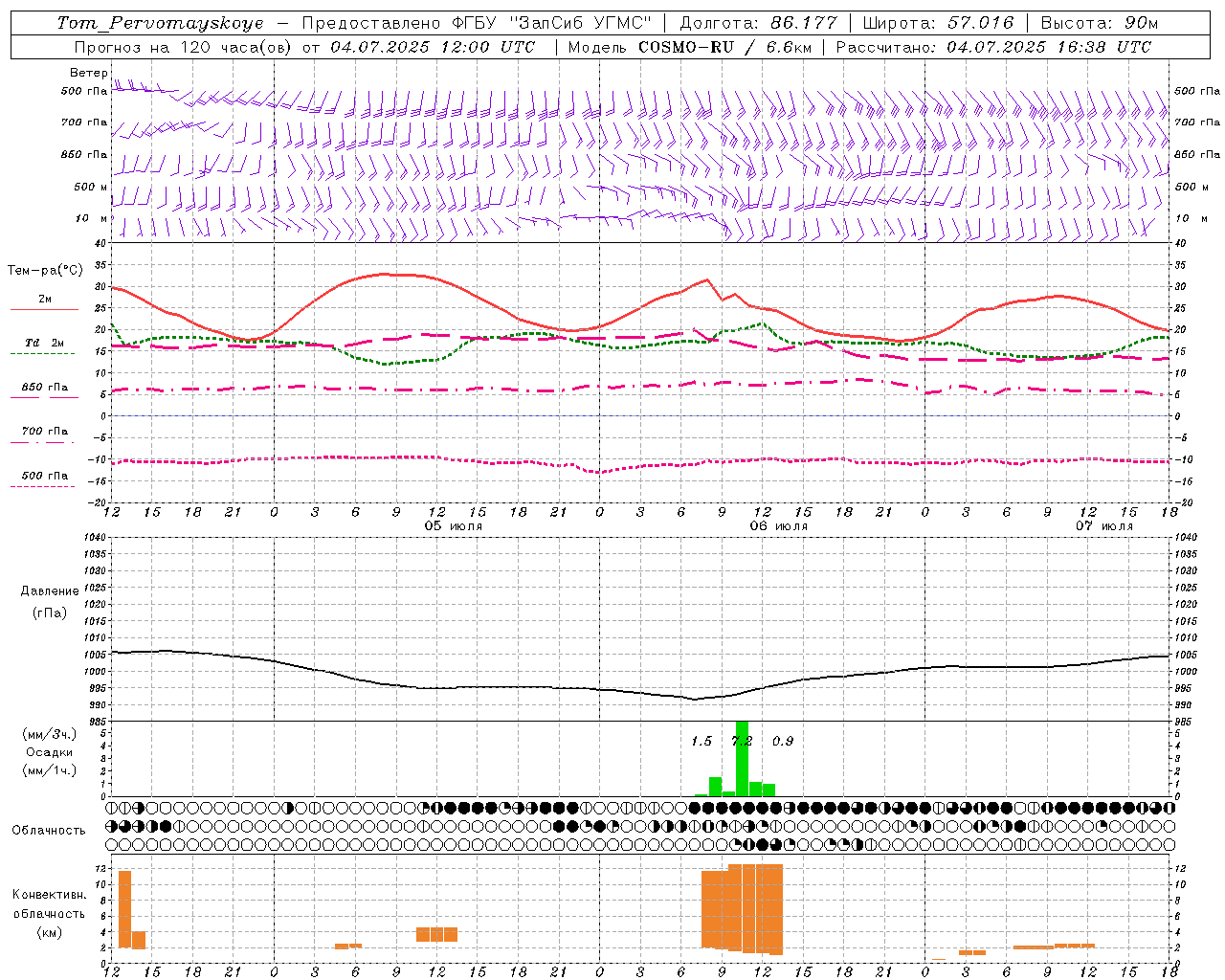Click the '(мм/3ч.)' precipitation unit label
1225x980 pixels.
49,734
